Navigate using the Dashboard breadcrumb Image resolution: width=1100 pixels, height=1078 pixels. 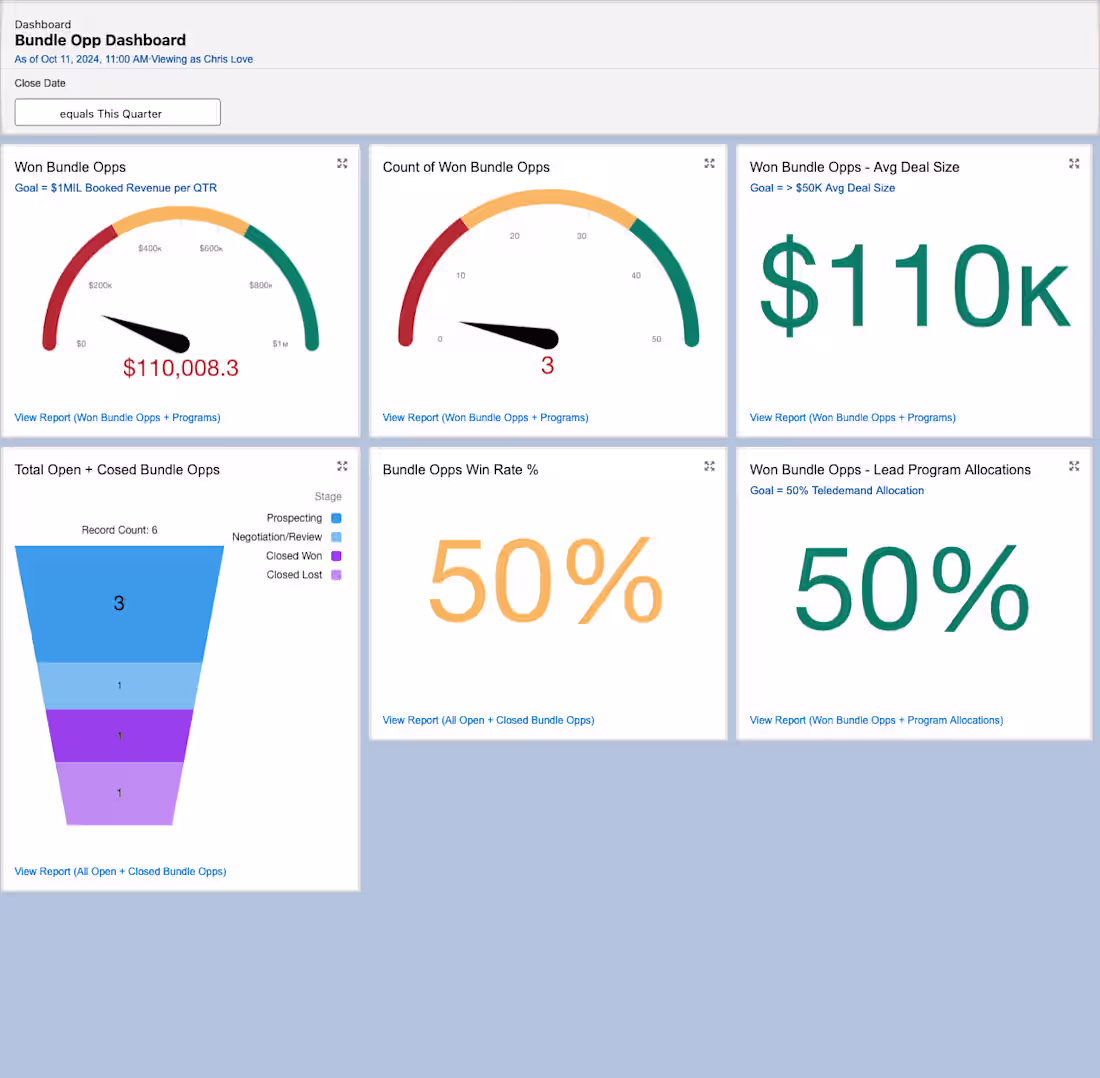(x=43, y=24)
